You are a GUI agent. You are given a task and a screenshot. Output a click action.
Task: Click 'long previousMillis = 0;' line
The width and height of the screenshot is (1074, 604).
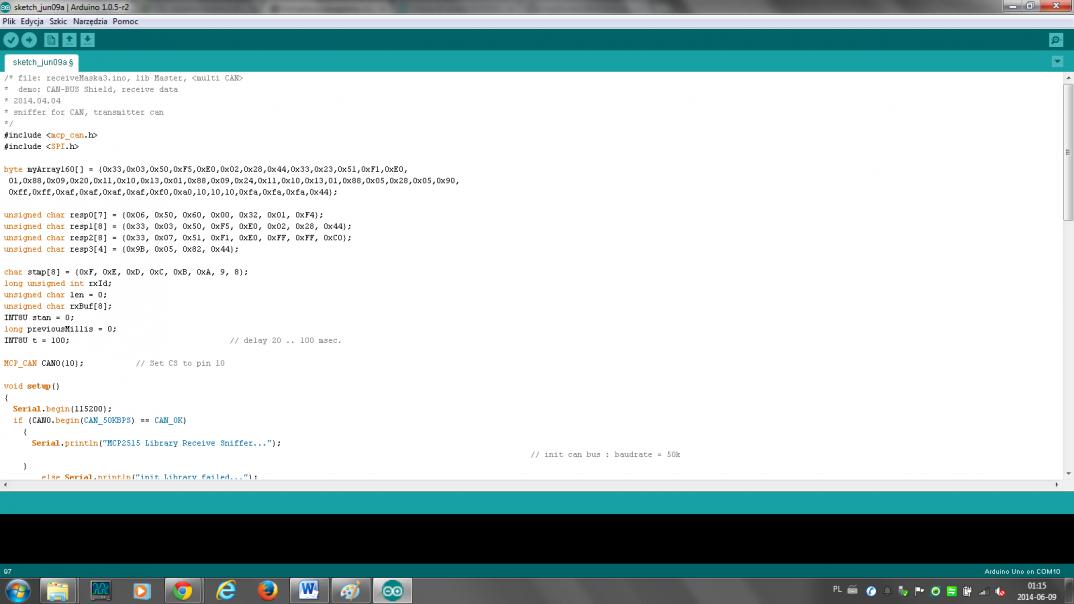(60, 329)
